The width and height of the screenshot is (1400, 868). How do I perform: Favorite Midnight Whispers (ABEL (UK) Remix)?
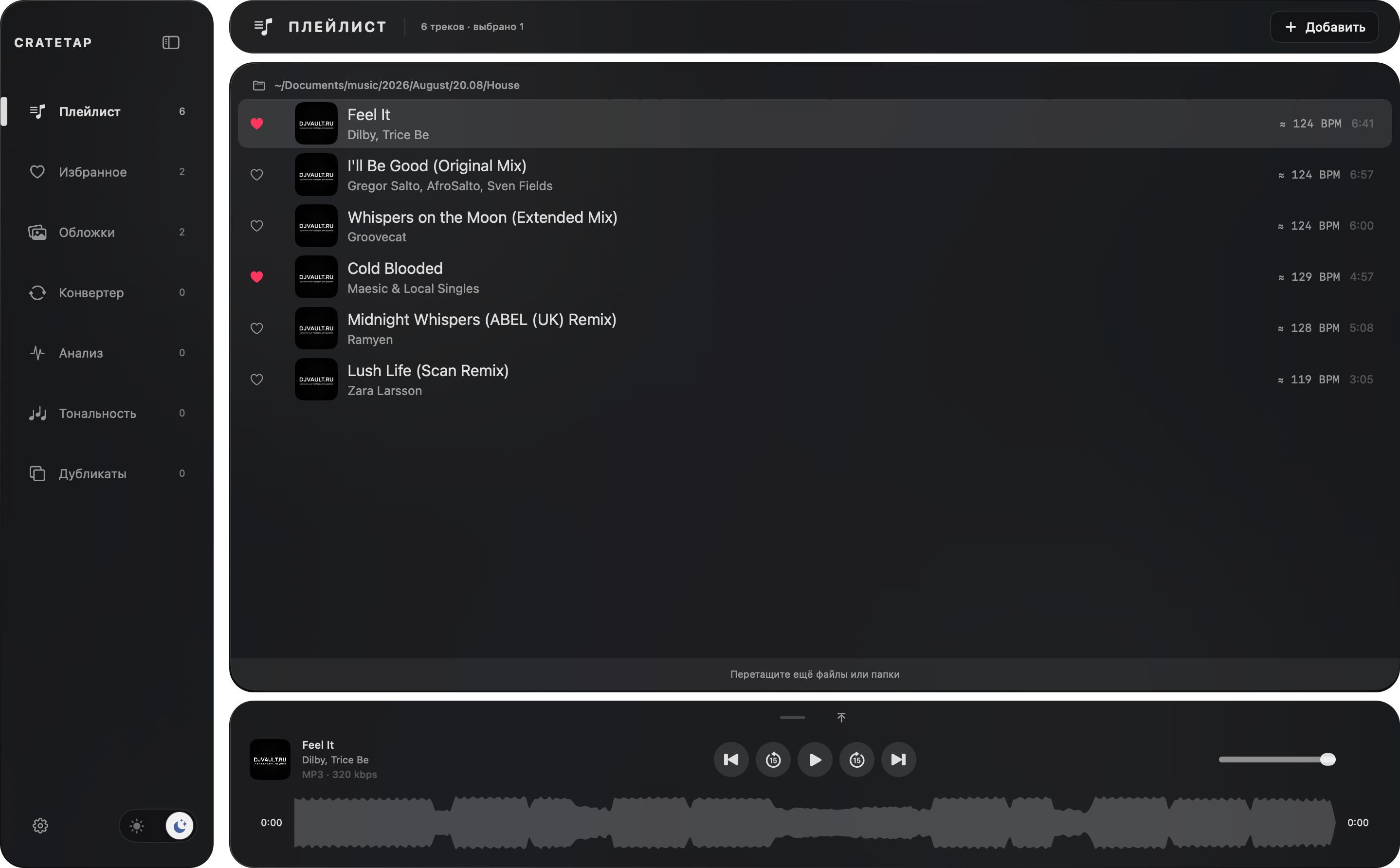tap(256, 328)
